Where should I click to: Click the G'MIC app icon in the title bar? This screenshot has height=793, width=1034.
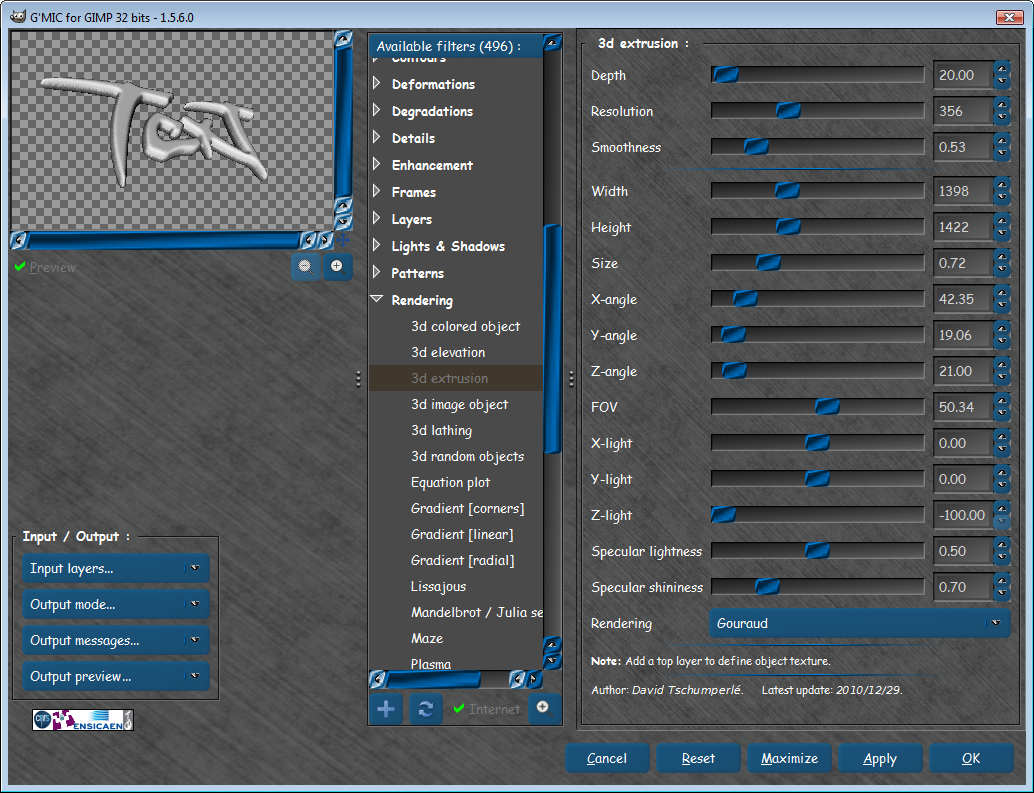tap(18, 16)
